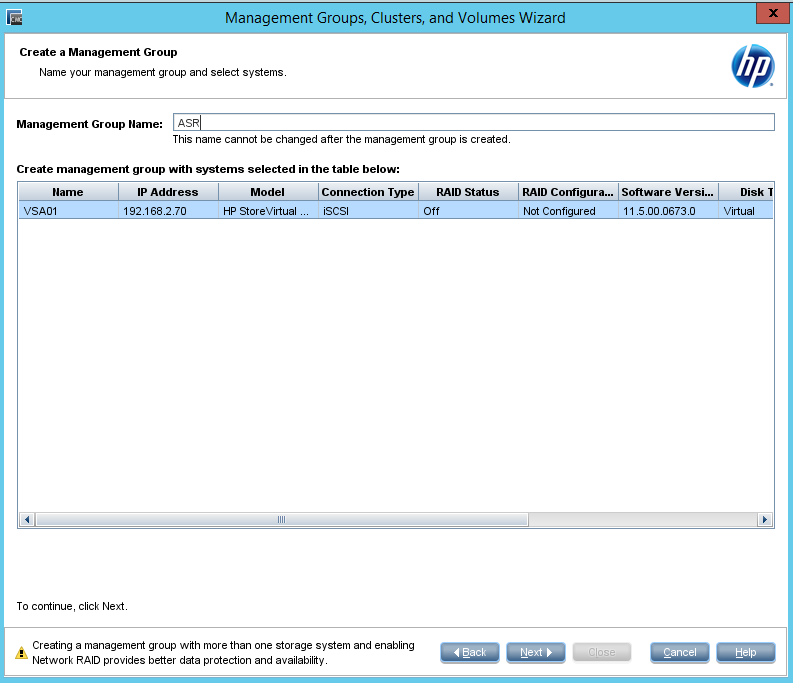Sort by RAID Status column header
The width and height of the screenshot is (793, 683).
(468, 192)
